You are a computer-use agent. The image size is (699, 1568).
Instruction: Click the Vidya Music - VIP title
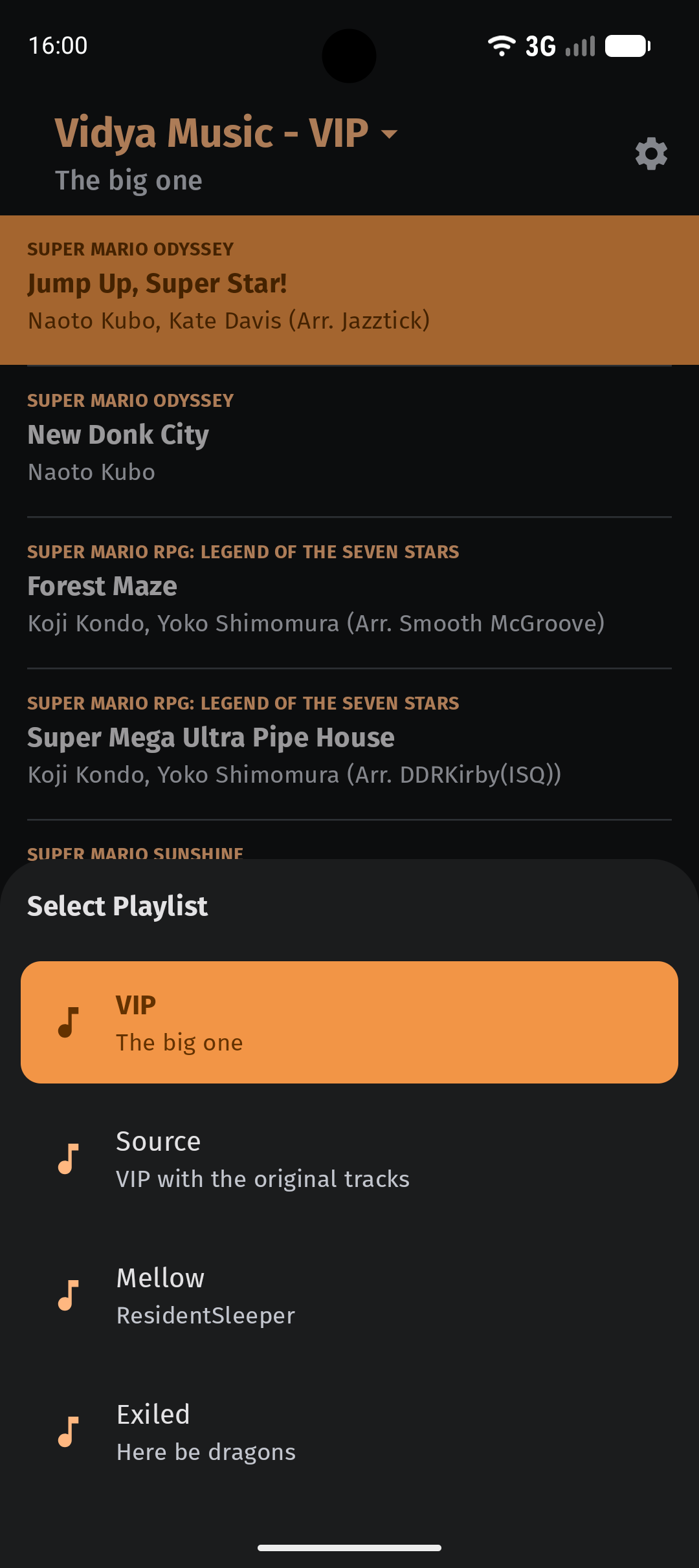(x=212, y=133)
